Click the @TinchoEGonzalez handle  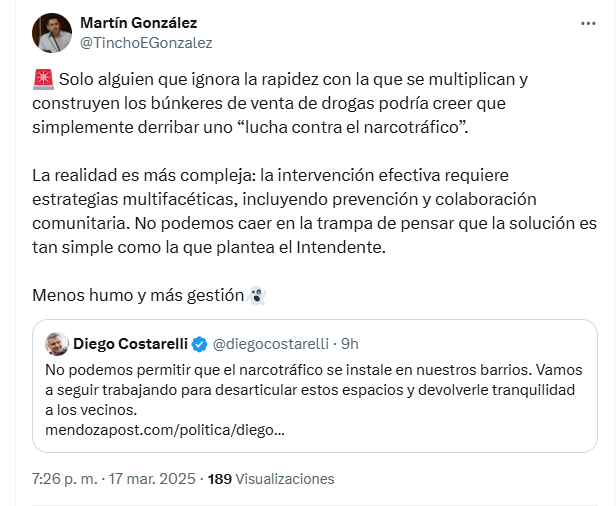[146, 43]
